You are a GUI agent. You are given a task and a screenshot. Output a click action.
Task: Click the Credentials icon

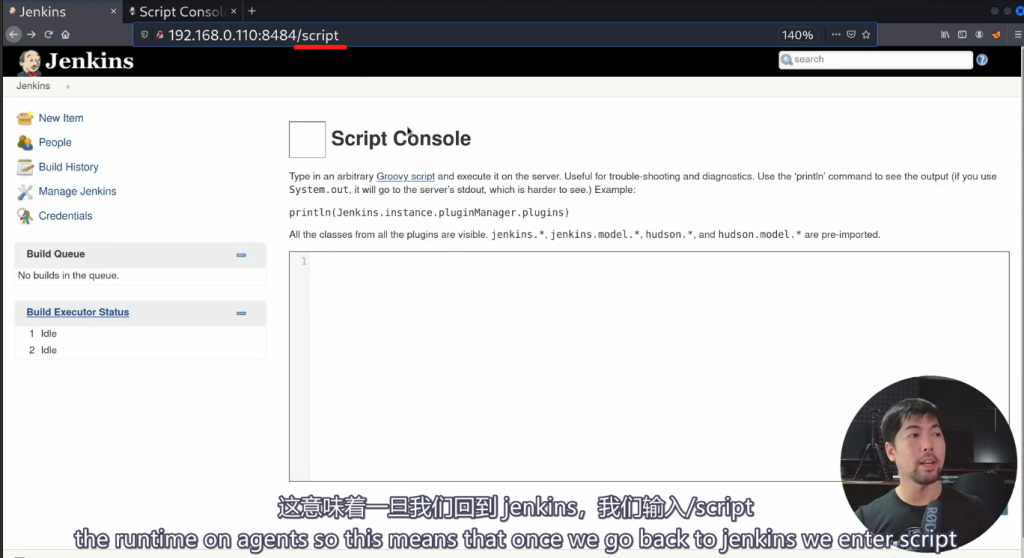point(25,216)
